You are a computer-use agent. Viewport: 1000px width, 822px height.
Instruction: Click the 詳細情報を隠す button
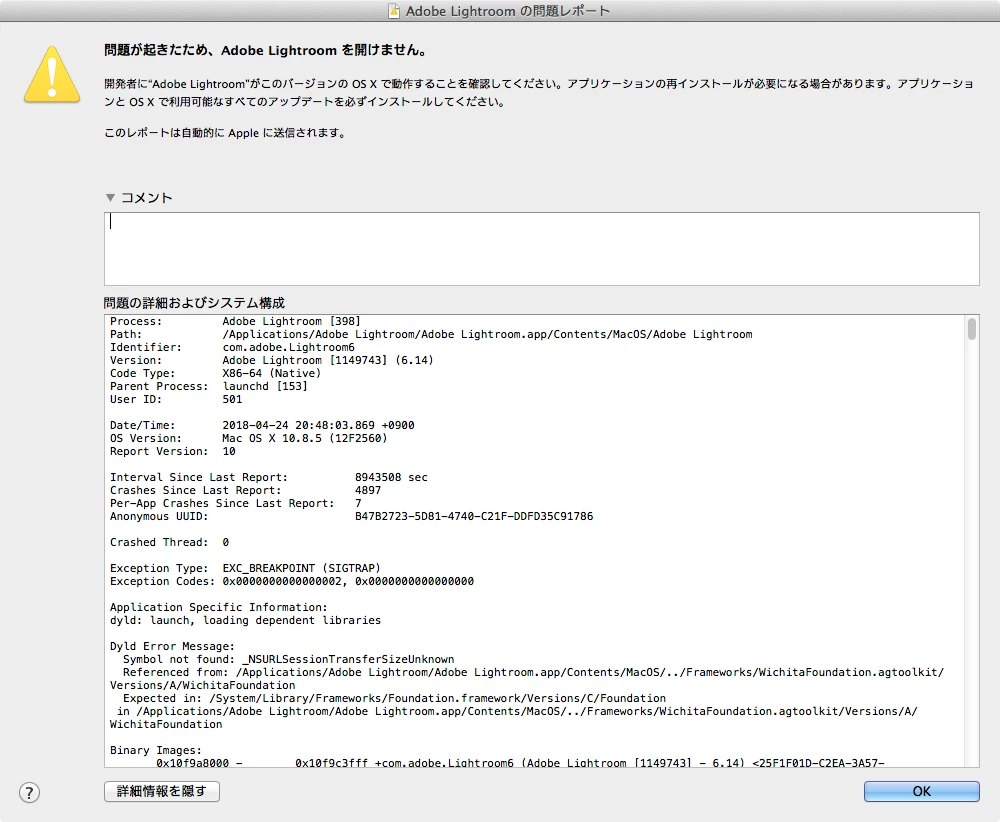tap(162, 791)
